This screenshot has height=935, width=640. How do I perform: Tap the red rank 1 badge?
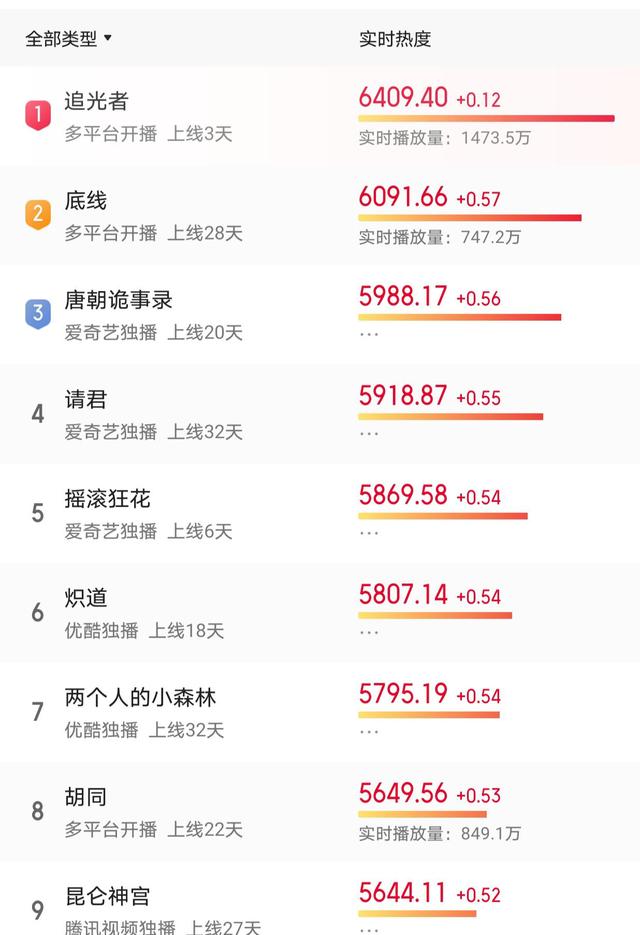coord(37,115)
